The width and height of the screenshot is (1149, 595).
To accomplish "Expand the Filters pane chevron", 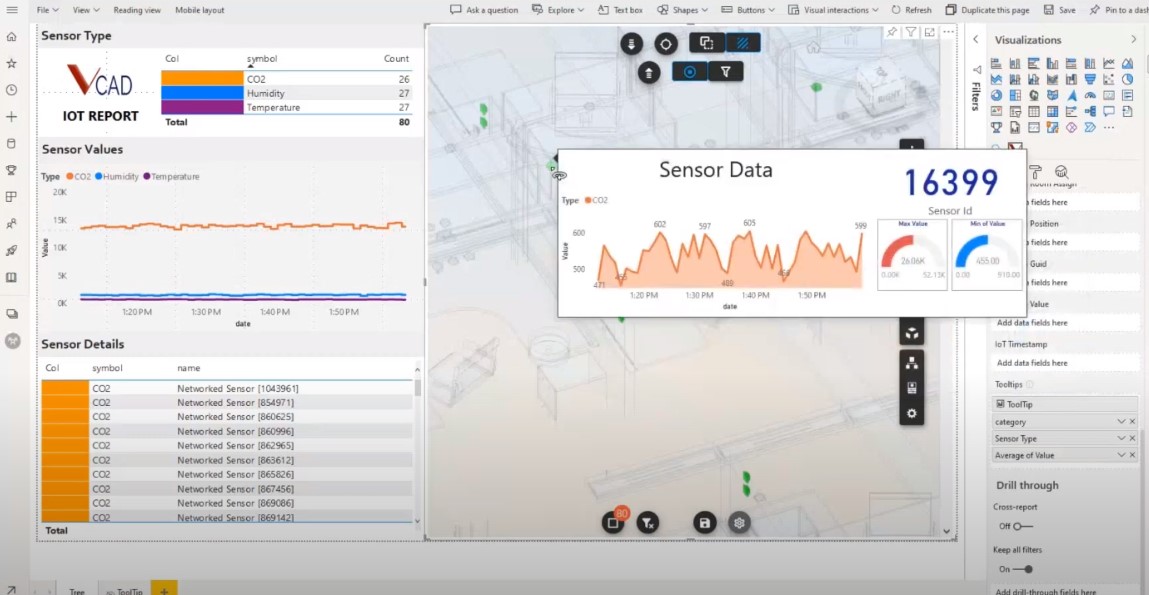I will click(x=975, y=40).
